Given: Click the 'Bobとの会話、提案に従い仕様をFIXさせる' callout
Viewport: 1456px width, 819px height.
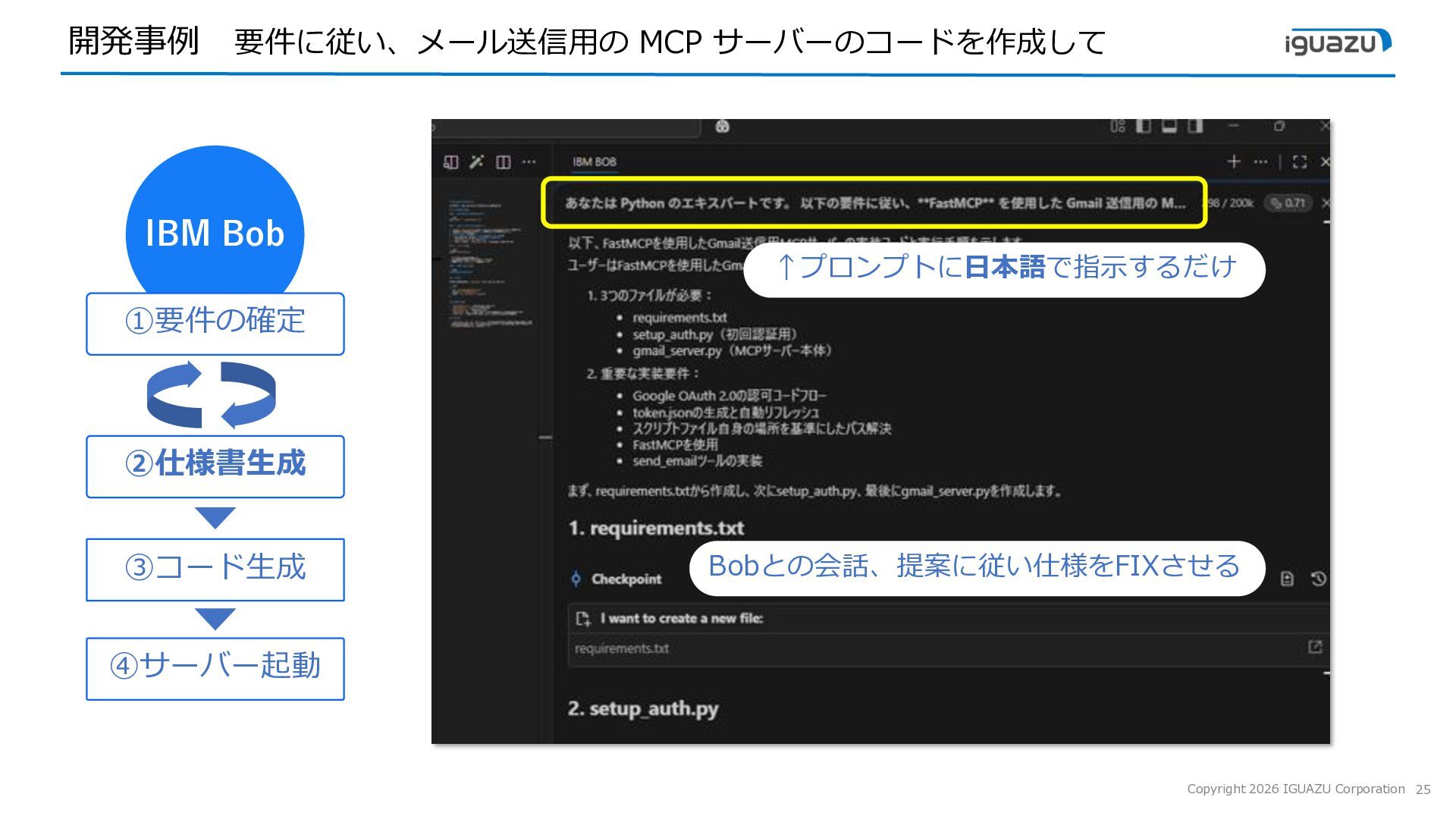Looking at the screenshot, I should click(977, 568).
